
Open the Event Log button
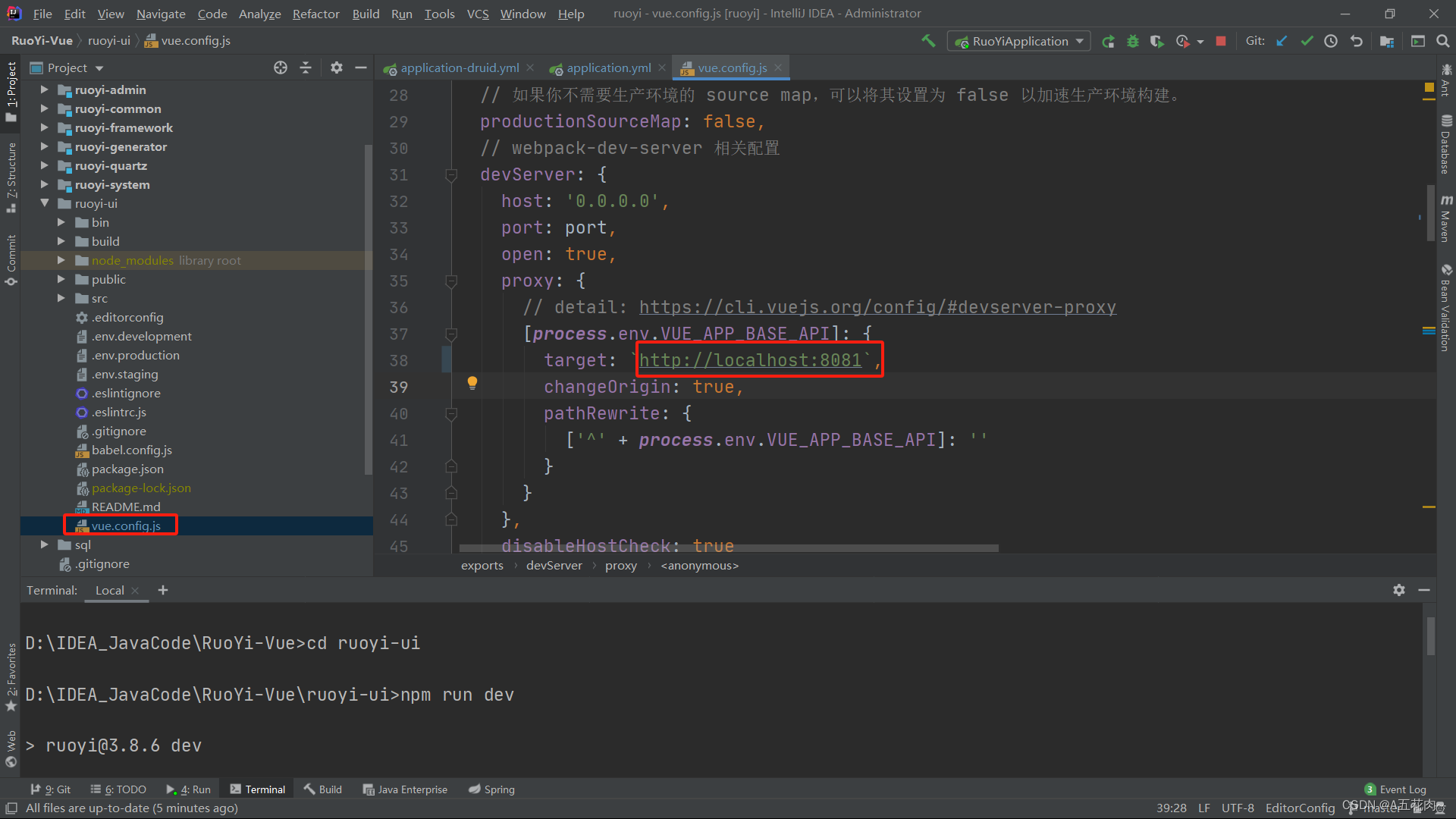[x=1395, y=789]
